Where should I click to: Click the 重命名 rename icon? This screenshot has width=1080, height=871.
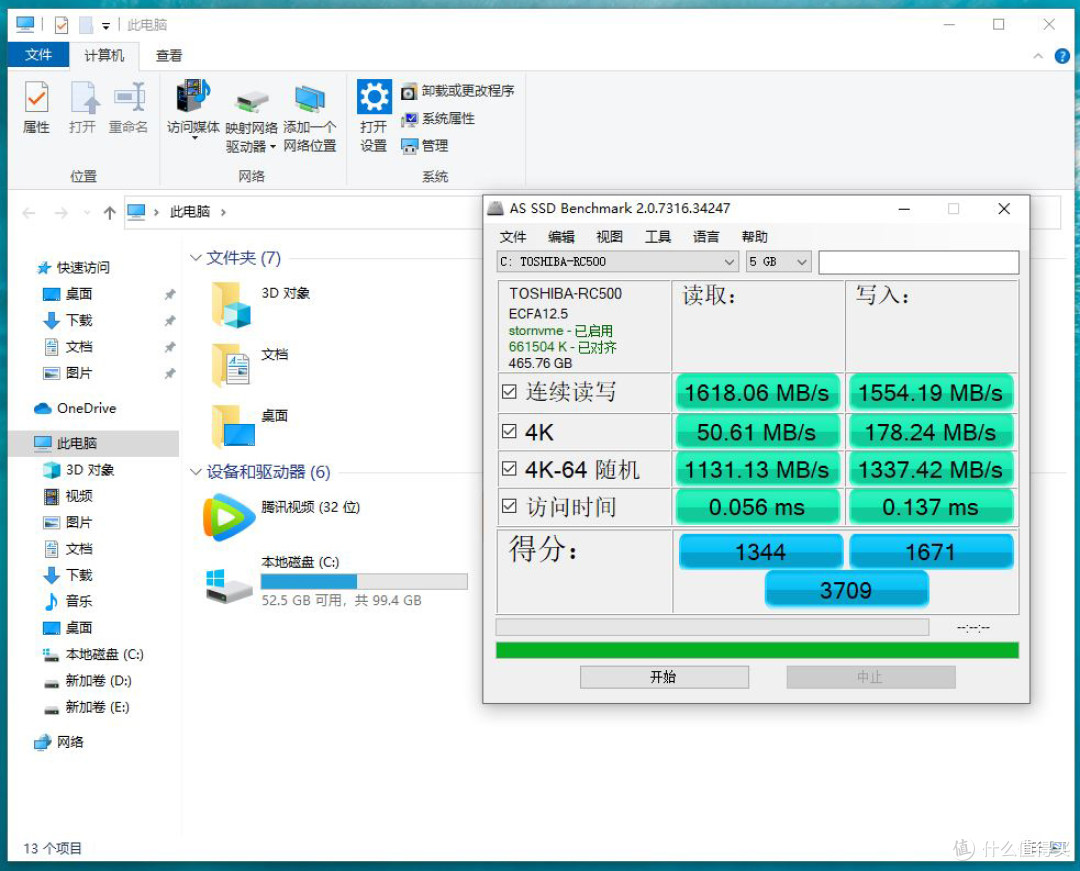pyautogui.click(x=129, y=98)
